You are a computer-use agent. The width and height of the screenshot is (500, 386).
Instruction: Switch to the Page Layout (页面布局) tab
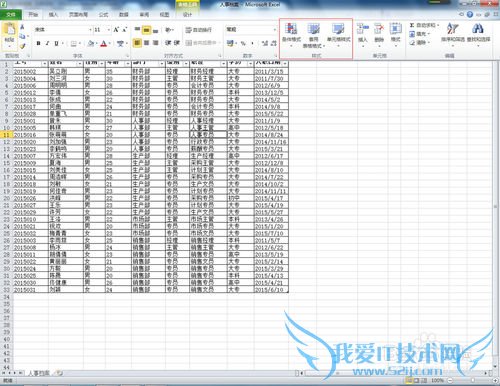78,15
